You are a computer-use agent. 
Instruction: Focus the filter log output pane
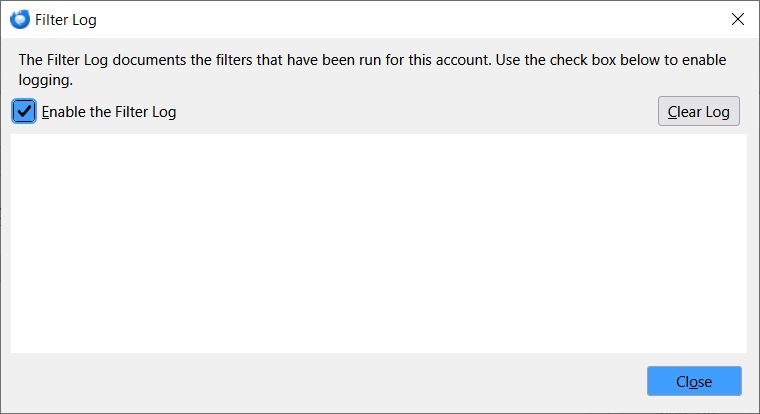379,243
